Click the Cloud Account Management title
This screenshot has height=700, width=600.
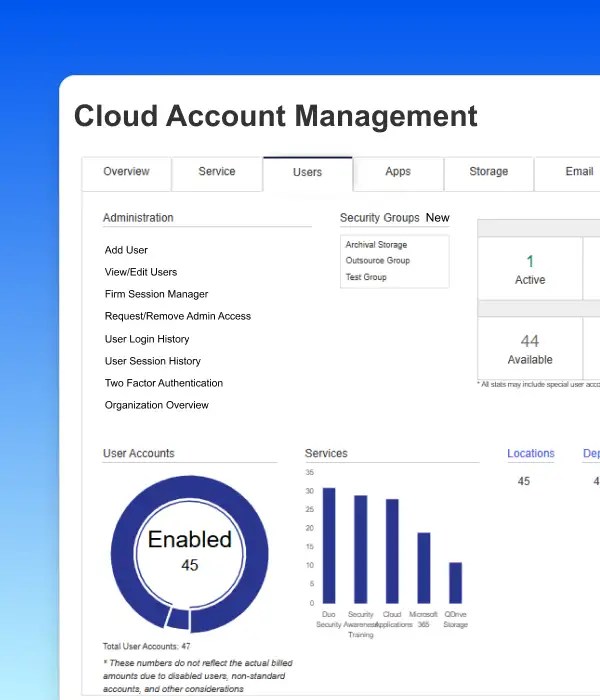[x=275, y=116]
